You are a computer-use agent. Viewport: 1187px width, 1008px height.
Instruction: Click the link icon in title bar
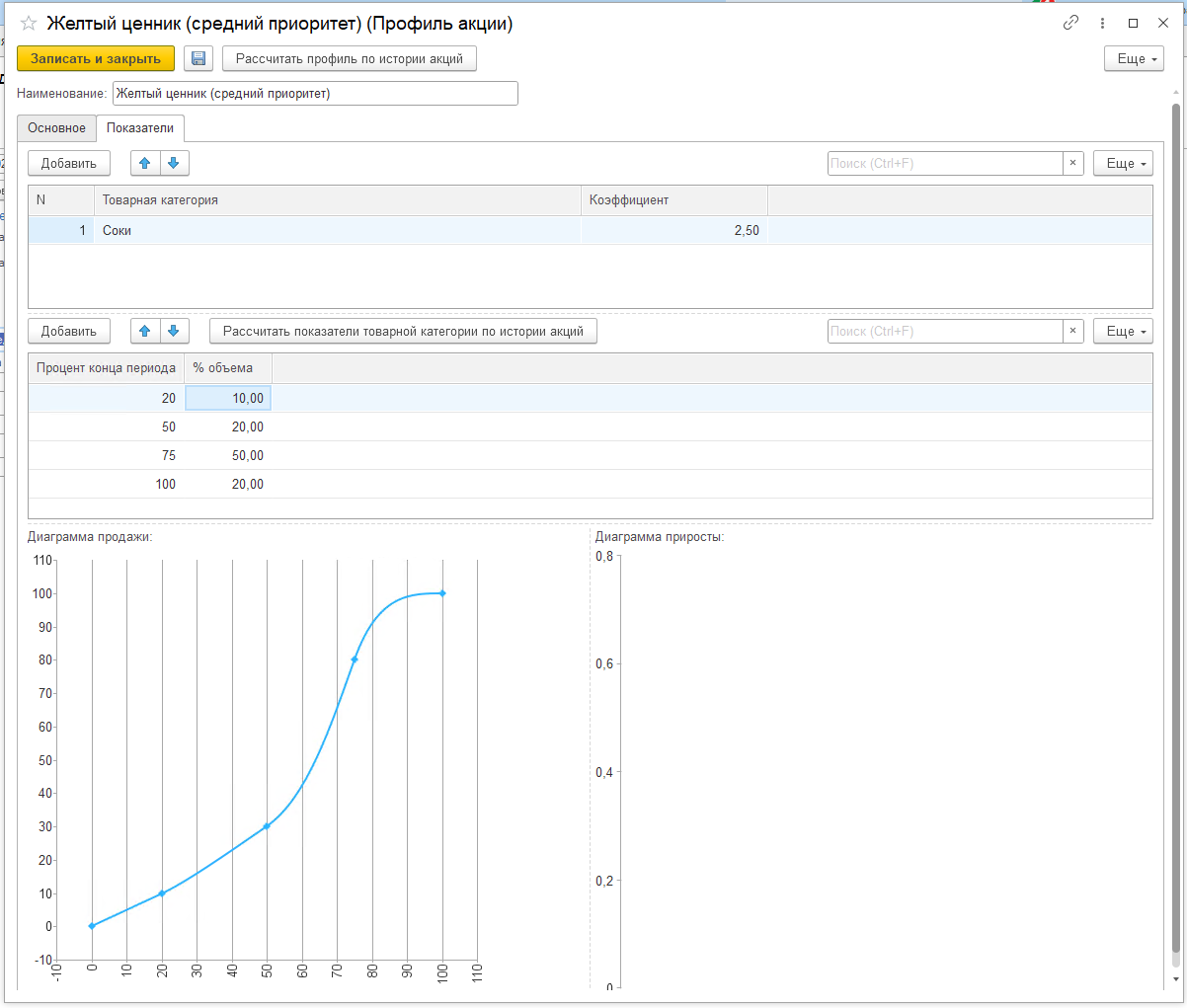click(x=1070, y=24)
